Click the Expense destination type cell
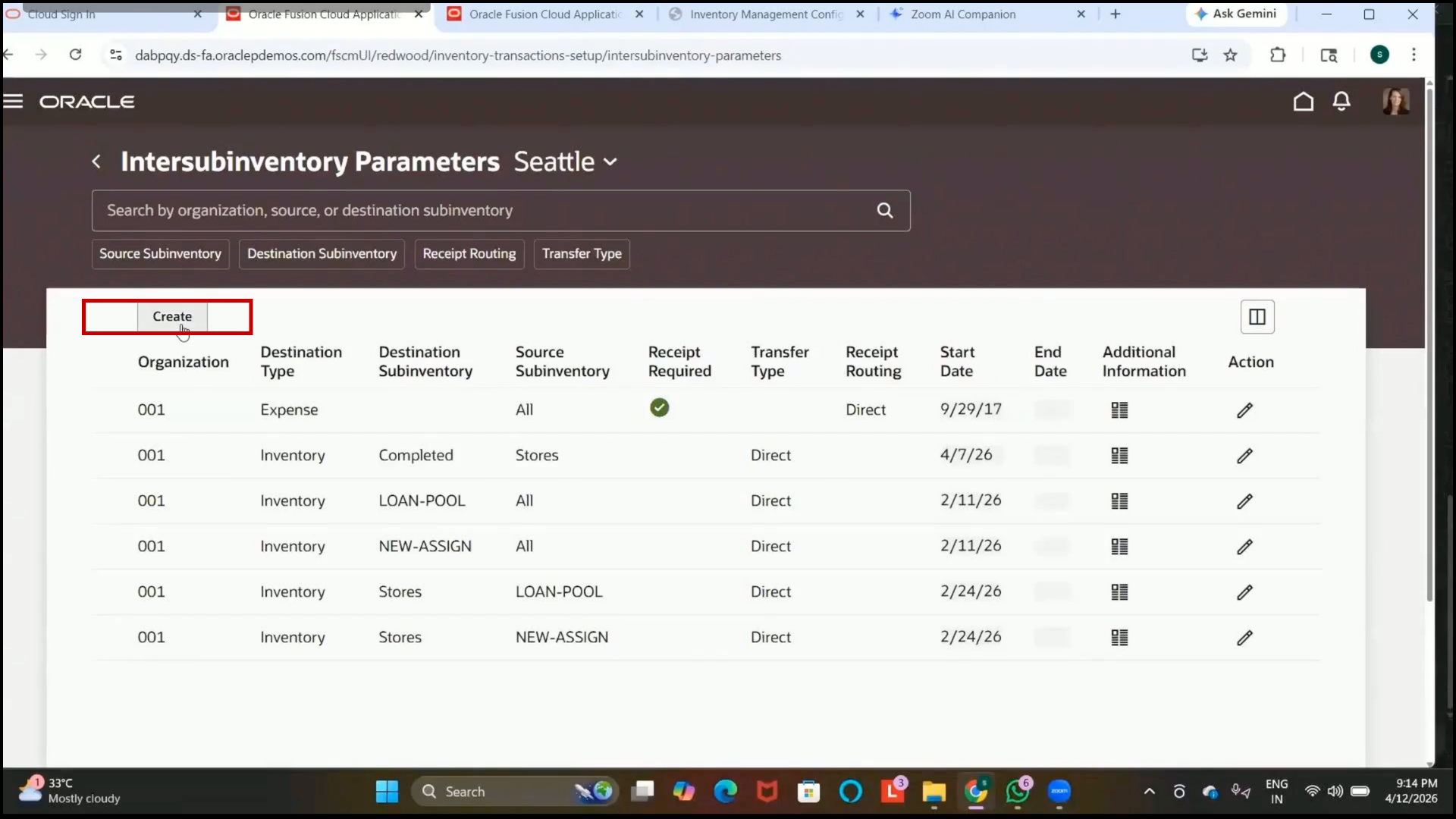This screenshot has width=1456, height=819. [x=289, y=409]
